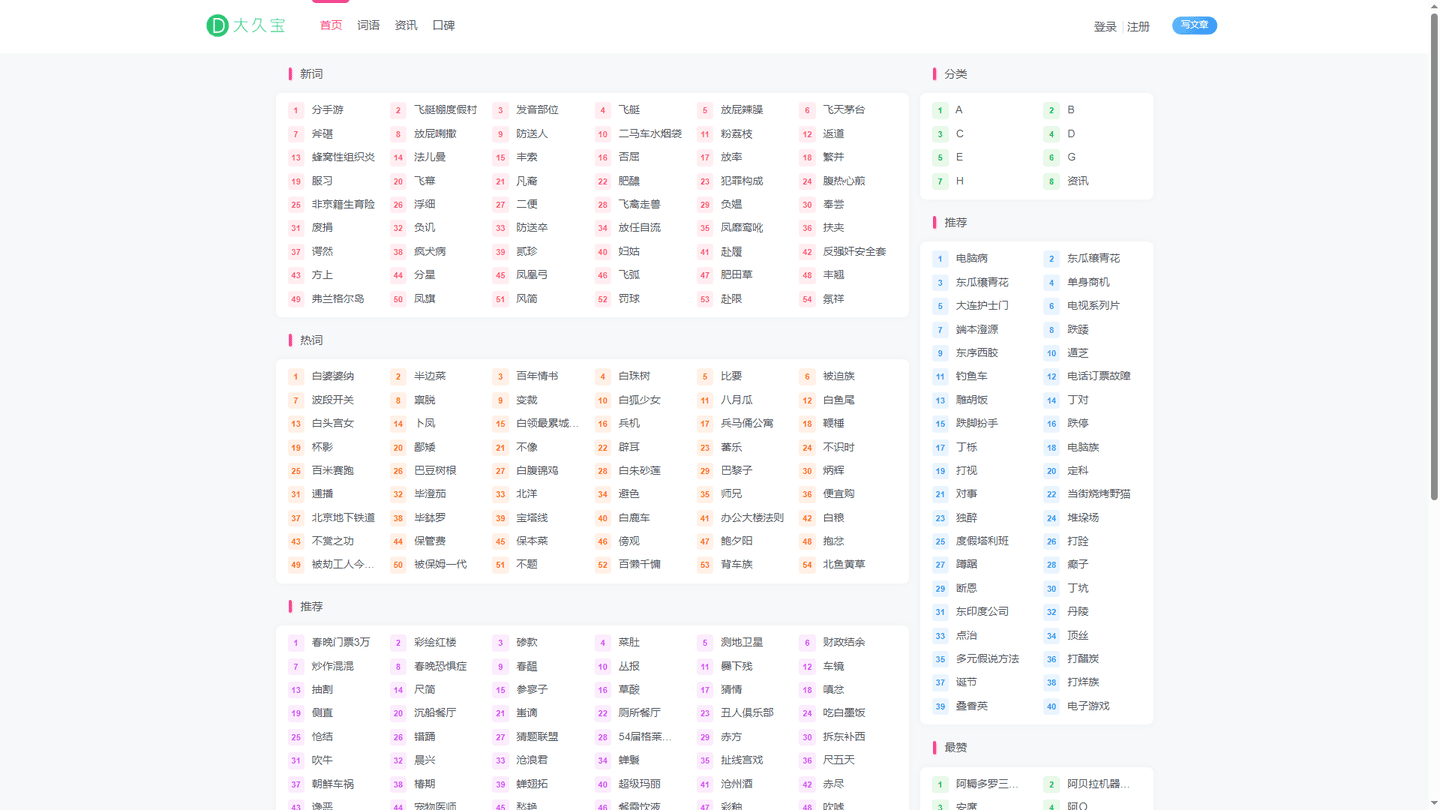Select category D in 分类

coord(1071,134)
